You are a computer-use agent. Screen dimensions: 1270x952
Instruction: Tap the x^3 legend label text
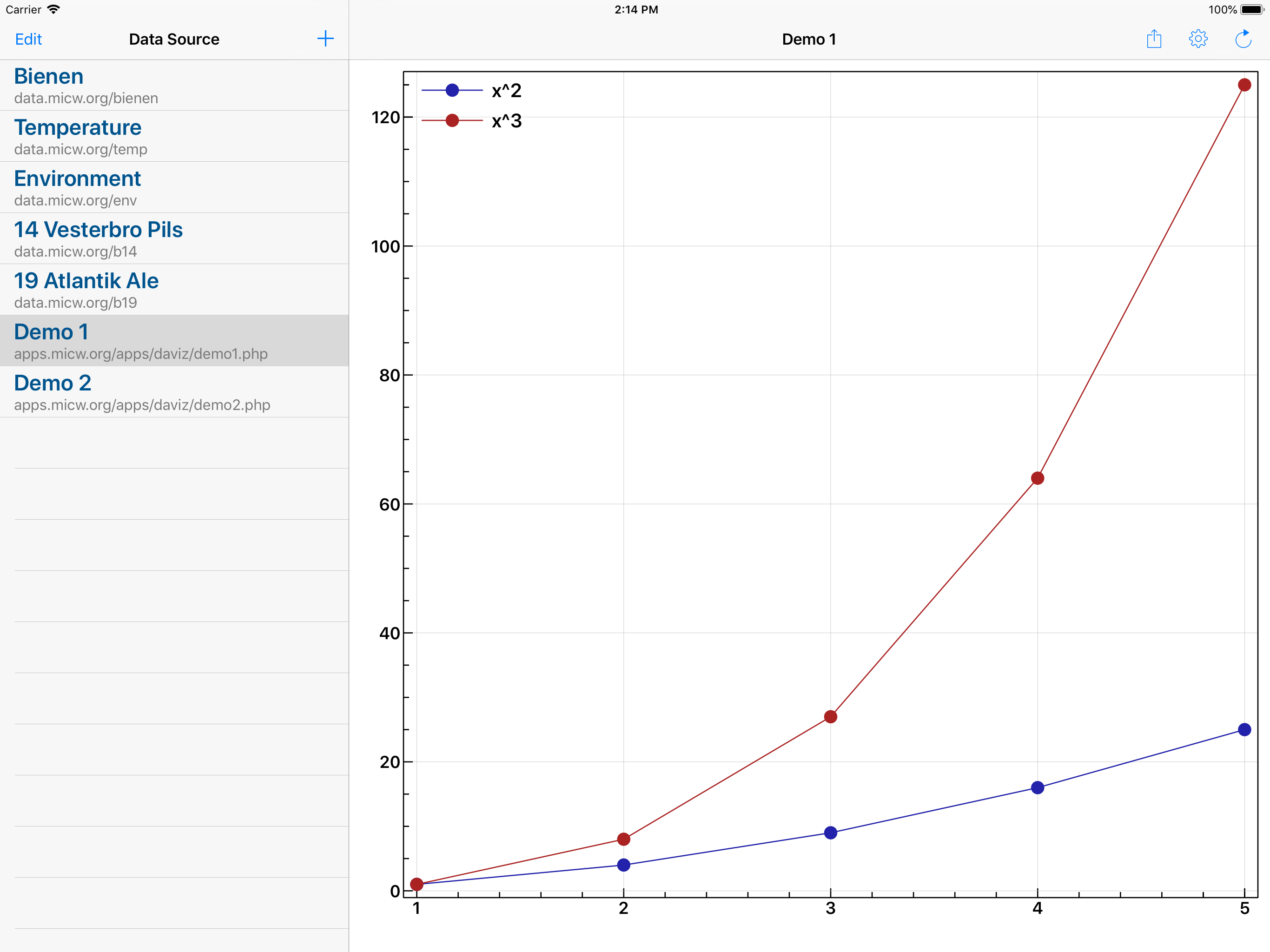coord(506,121)
